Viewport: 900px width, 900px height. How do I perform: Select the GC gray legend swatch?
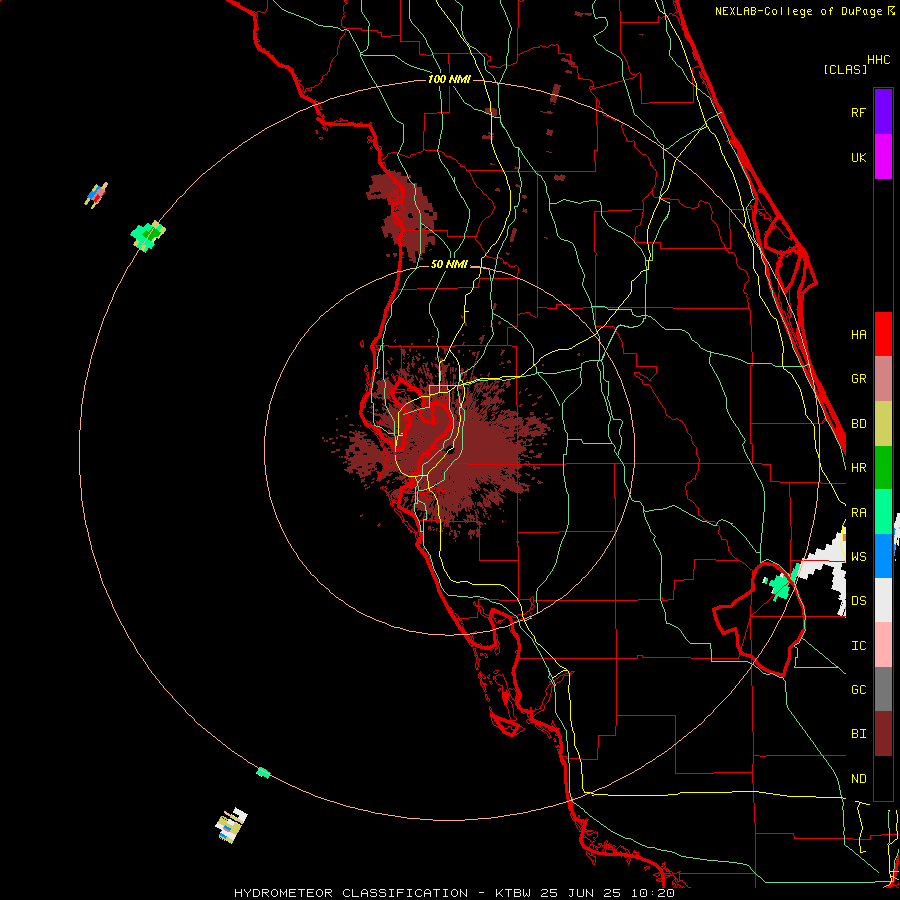pyautogui.click(x=883, y=689)
